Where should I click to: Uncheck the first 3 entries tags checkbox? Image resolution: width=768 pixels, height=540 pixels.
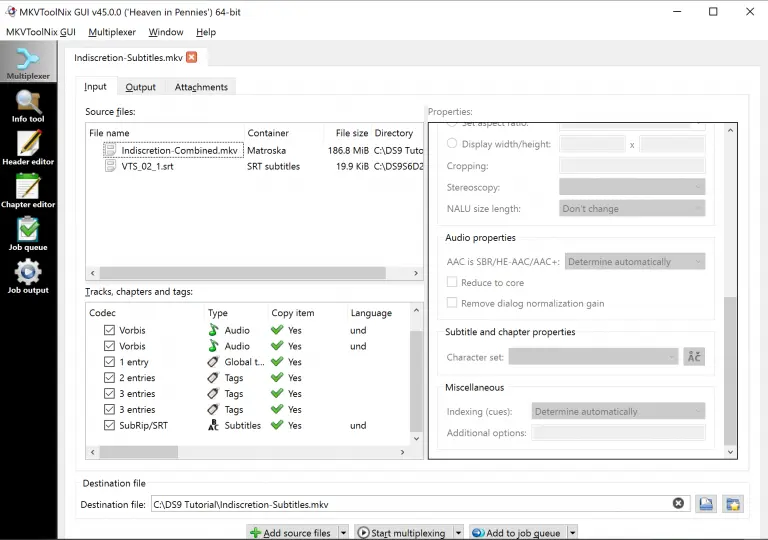tap(109, 393)
